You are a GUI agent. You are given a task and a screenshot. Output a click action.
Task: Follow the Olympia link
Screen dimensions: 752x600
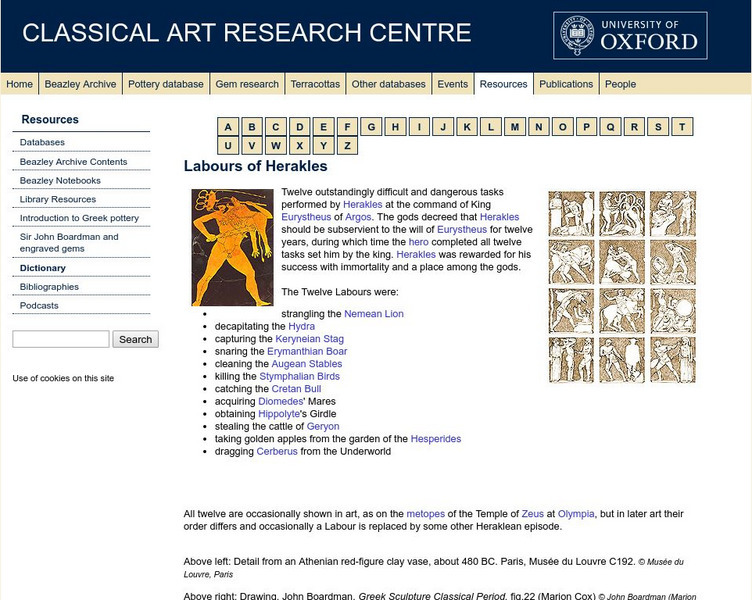pyautogui.click(x=576, y=514)
